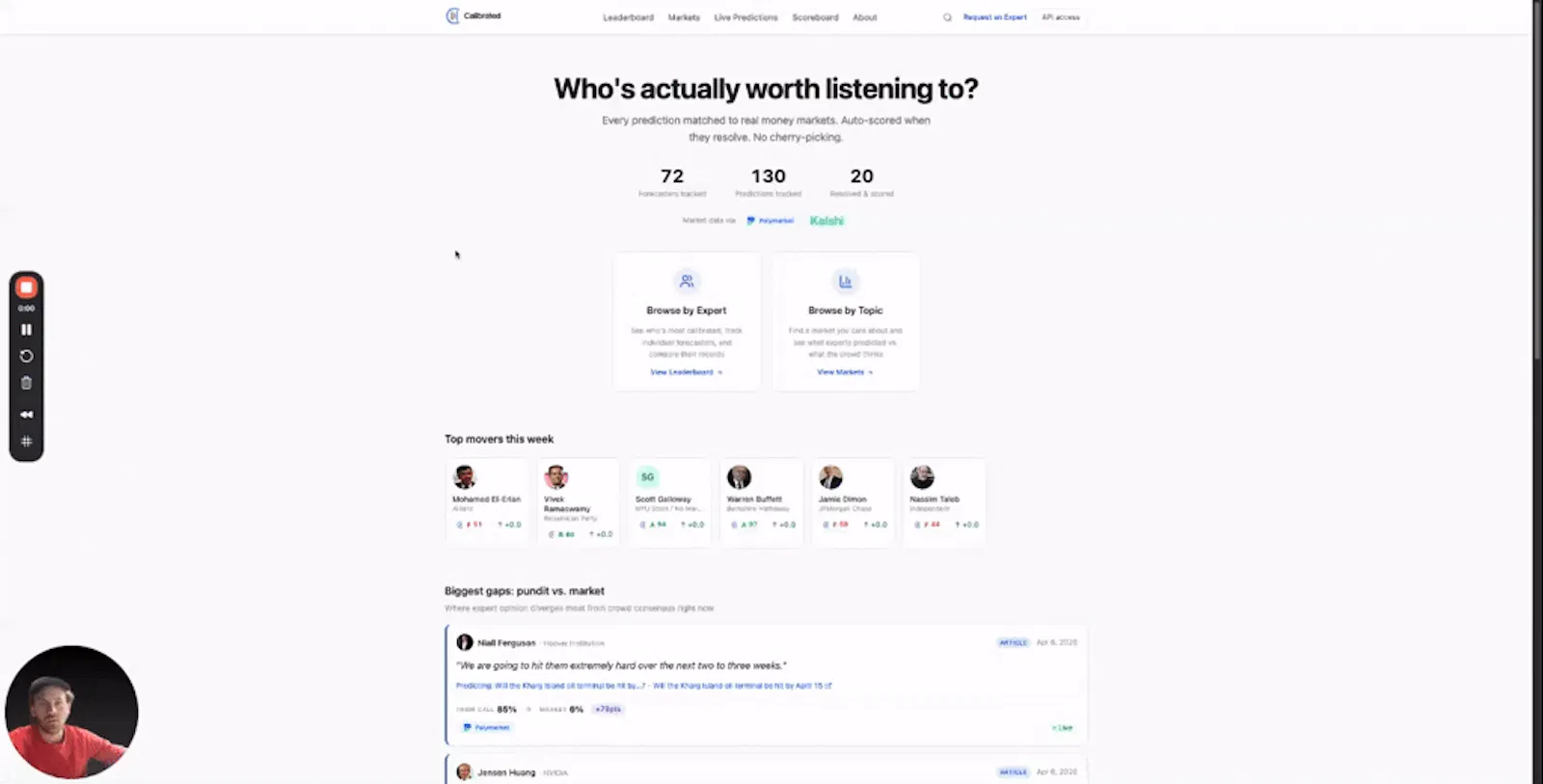The height and width of the screenshot is (784, 1543).
Task: Open the Kalshi data source link
Action: pos(826,221)
